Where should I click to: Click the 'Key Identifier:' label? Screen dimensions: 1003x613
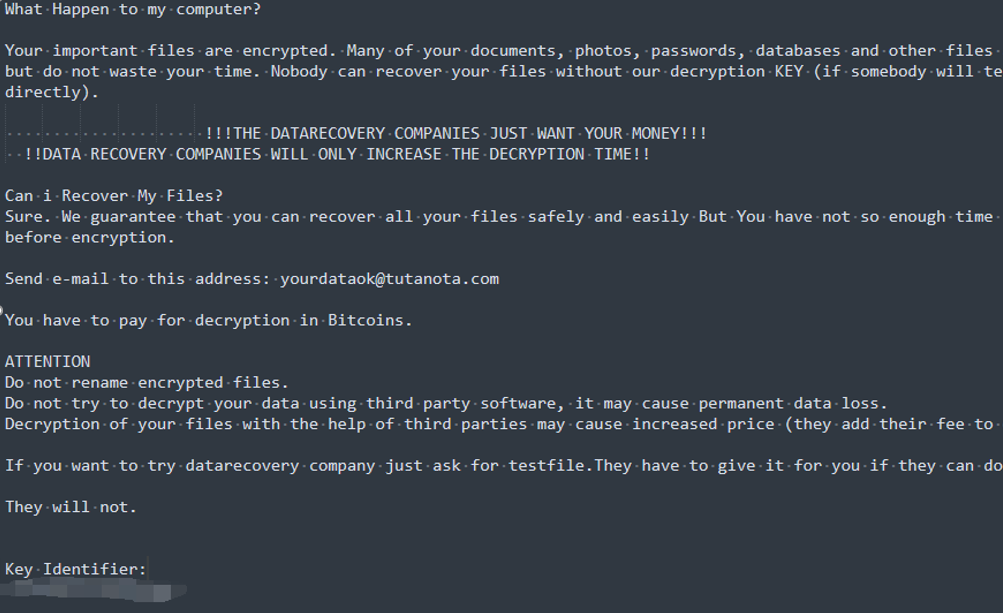pos(75,569)
